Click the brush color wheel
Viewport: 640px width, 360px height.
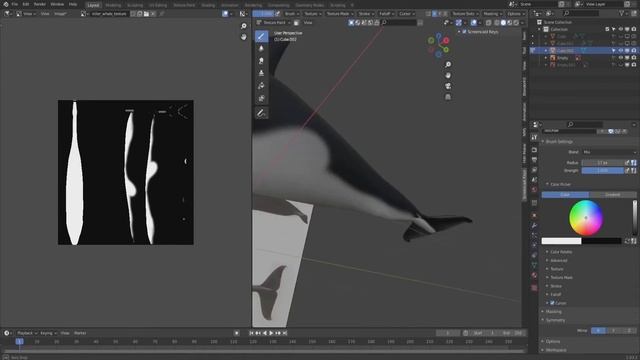point(586,218)
